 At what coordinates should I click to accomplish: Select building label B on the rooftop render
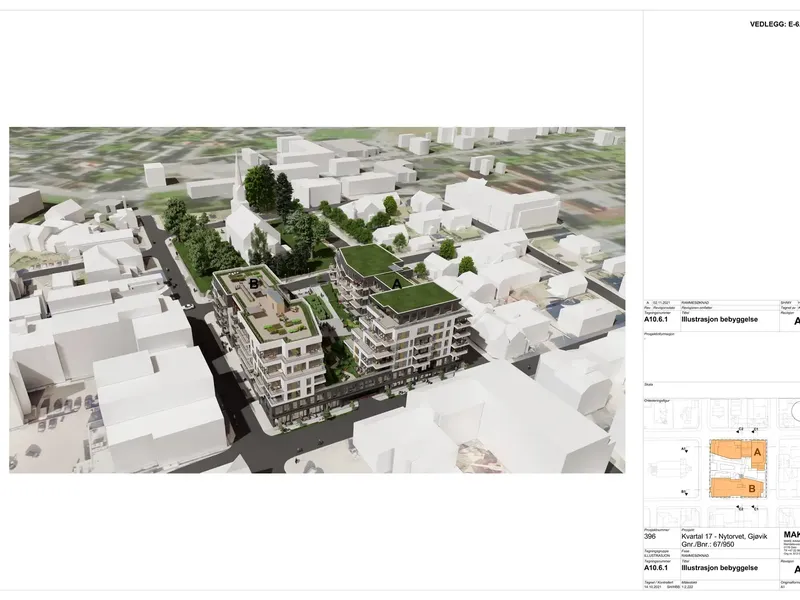(254, 284)
